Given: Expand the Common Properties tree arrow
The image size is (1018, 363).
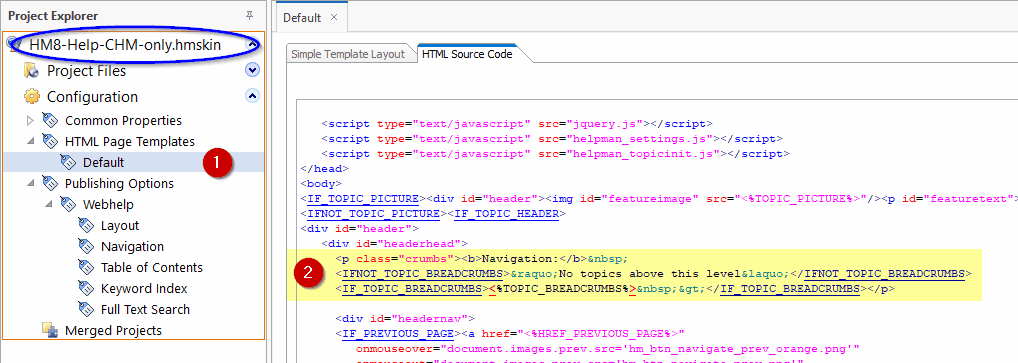Looking at the screenshot, I should pyautogui.click(x=29, y=120).
